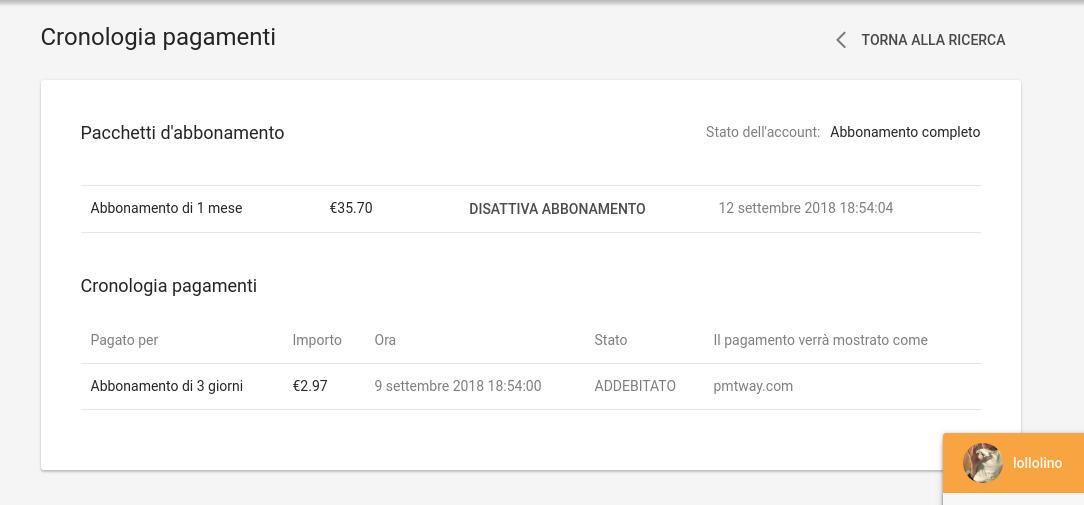
Task: Click the lollolino profile avatar
Action: (982, 463)
